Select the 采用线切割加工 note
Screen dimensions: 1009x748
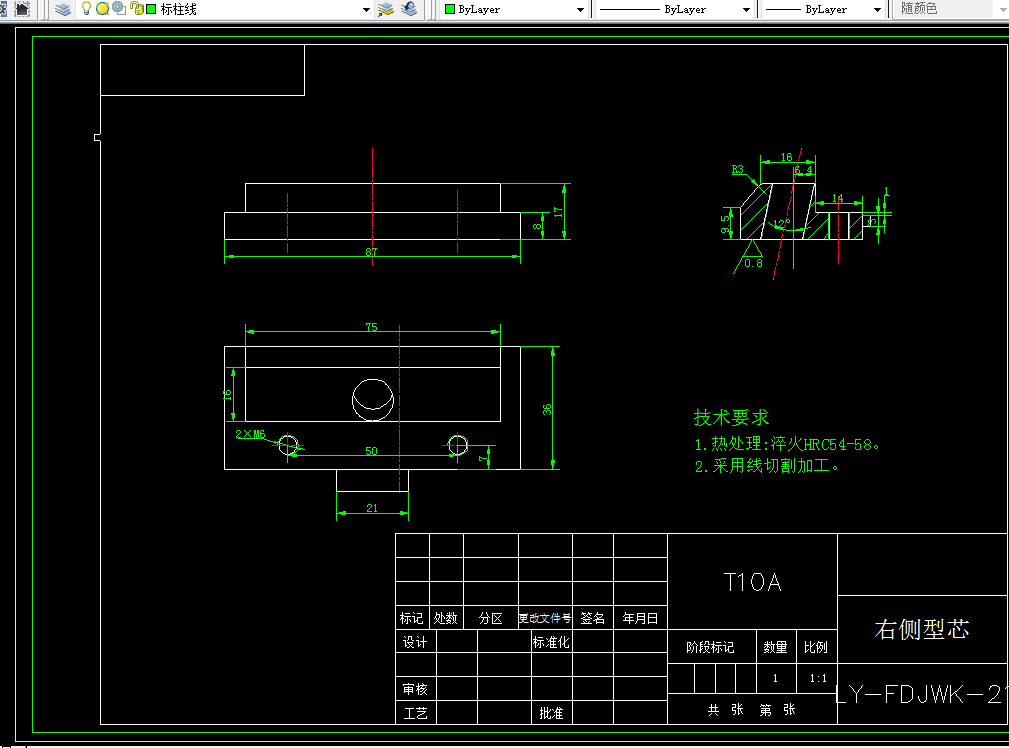tap(766, 465)
